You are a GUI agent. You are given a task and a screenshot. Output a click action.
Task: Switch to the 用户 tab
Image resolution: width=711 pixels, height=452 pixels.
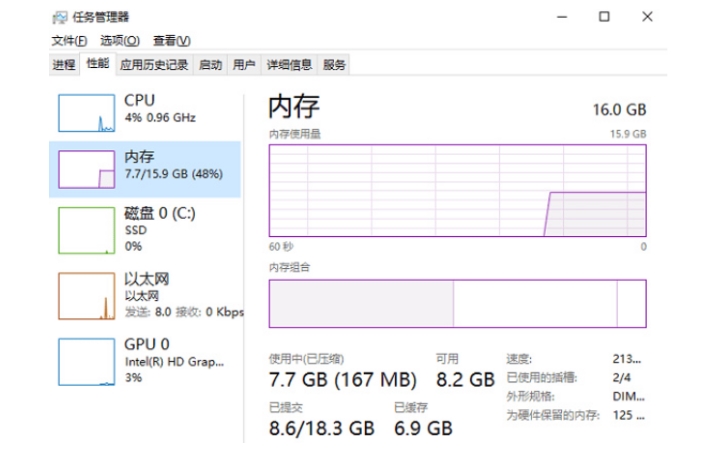[244, 65]
